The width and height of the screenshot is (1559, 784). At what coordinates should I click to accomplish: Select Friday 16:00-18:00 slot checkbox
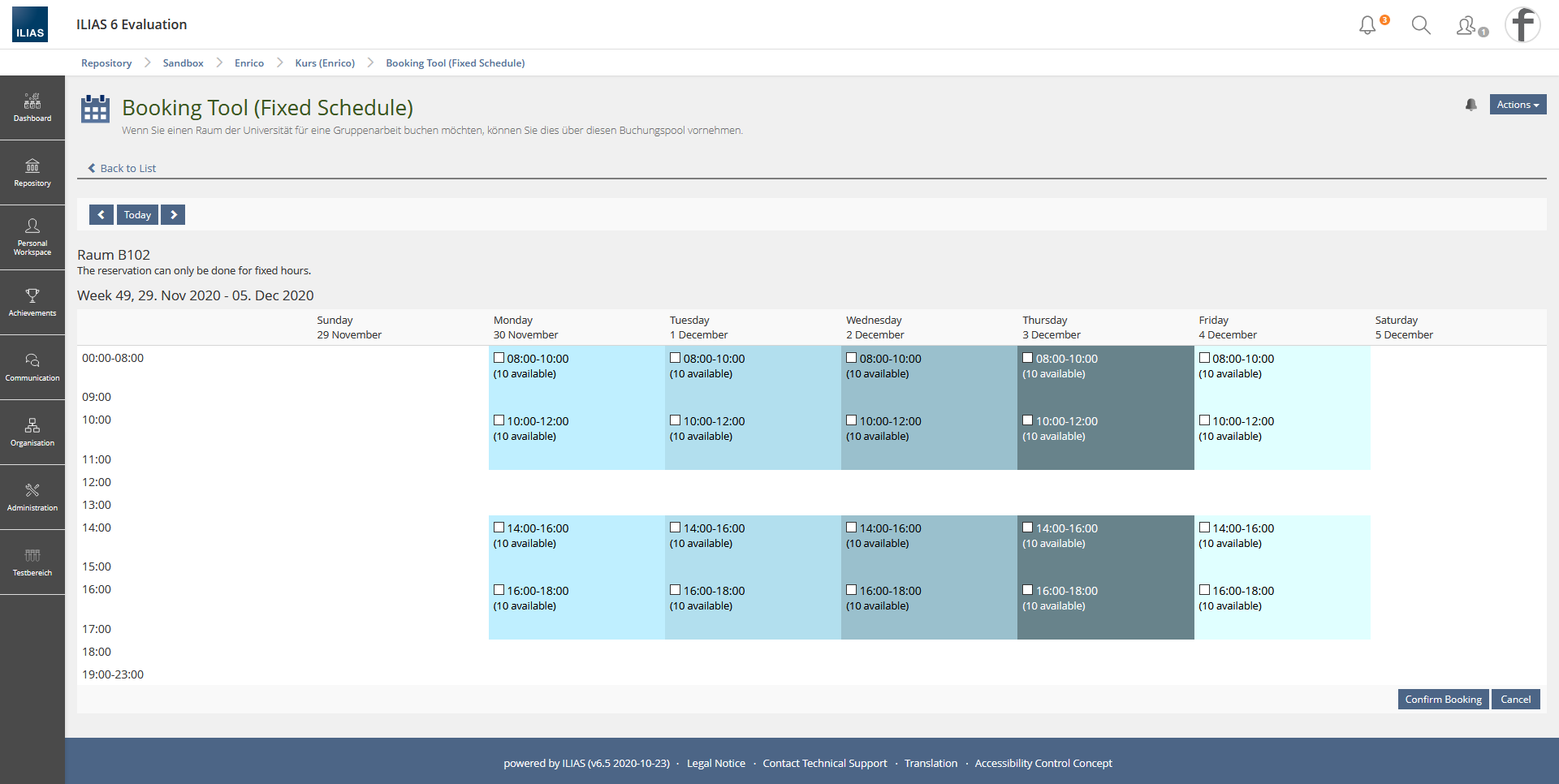coord(1205,590)
